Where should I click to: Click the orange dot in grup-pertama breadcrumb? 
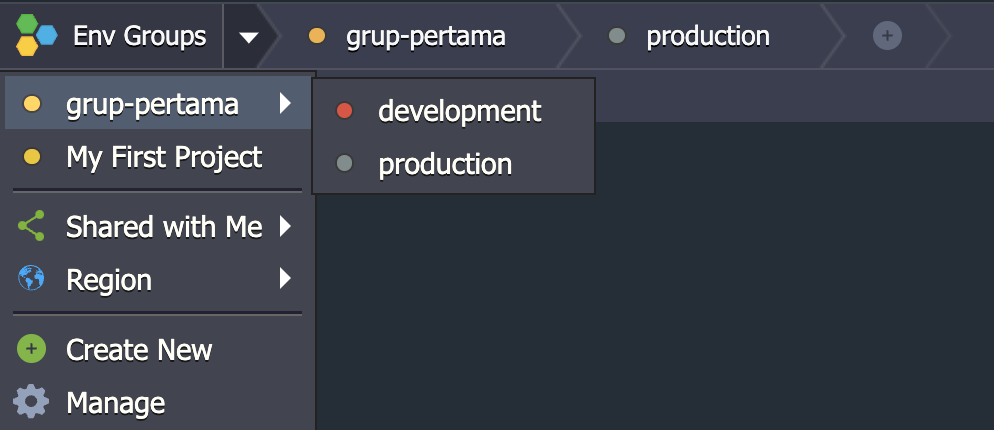click(x=316, y=36)
